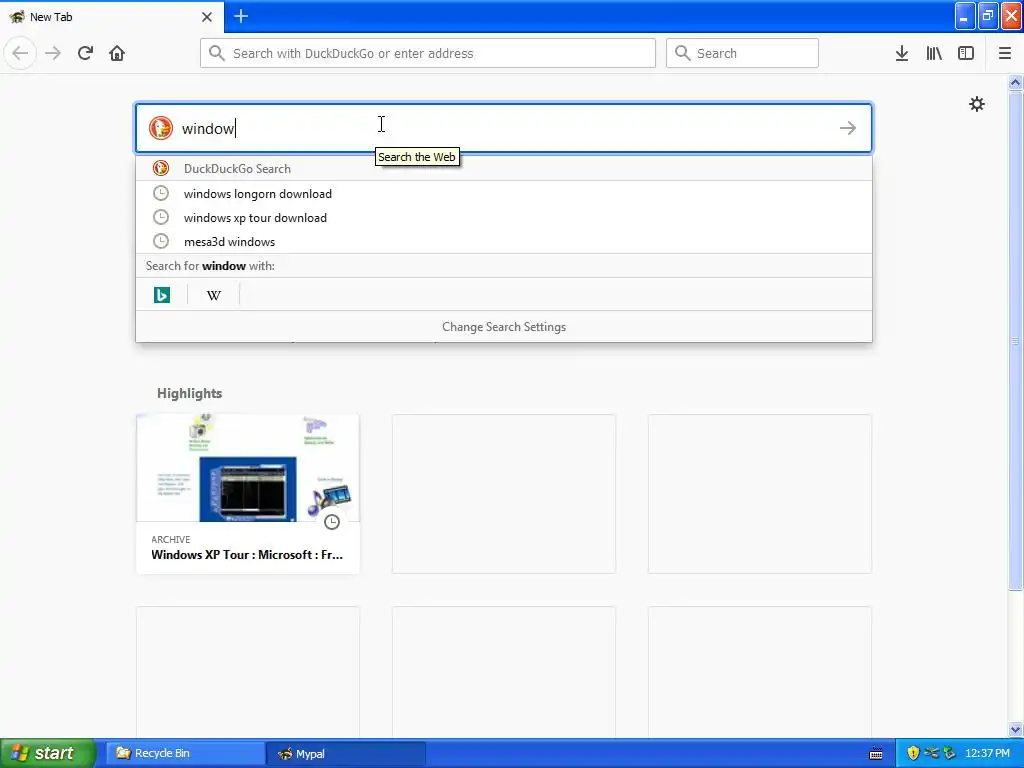Open the Library bookshelf icon

(x=934, y=53)
